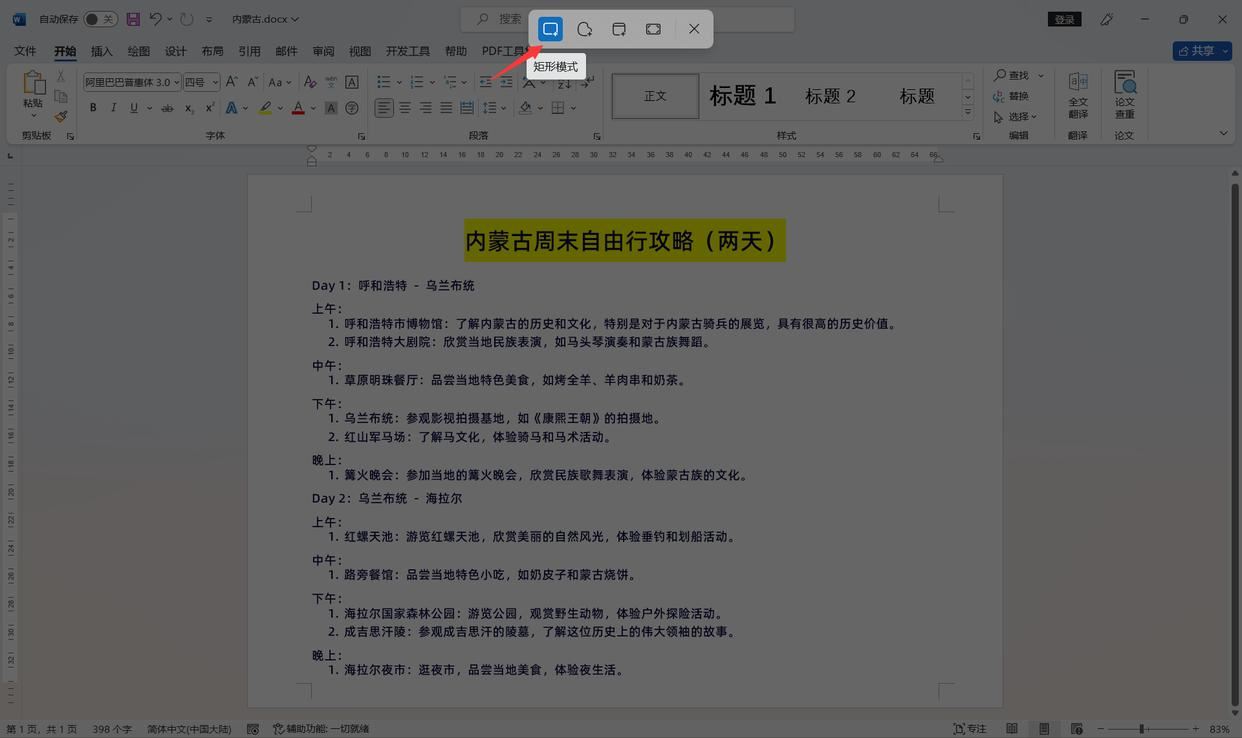
Task: Toggle Italic formatting
Action: pos(113,108)
